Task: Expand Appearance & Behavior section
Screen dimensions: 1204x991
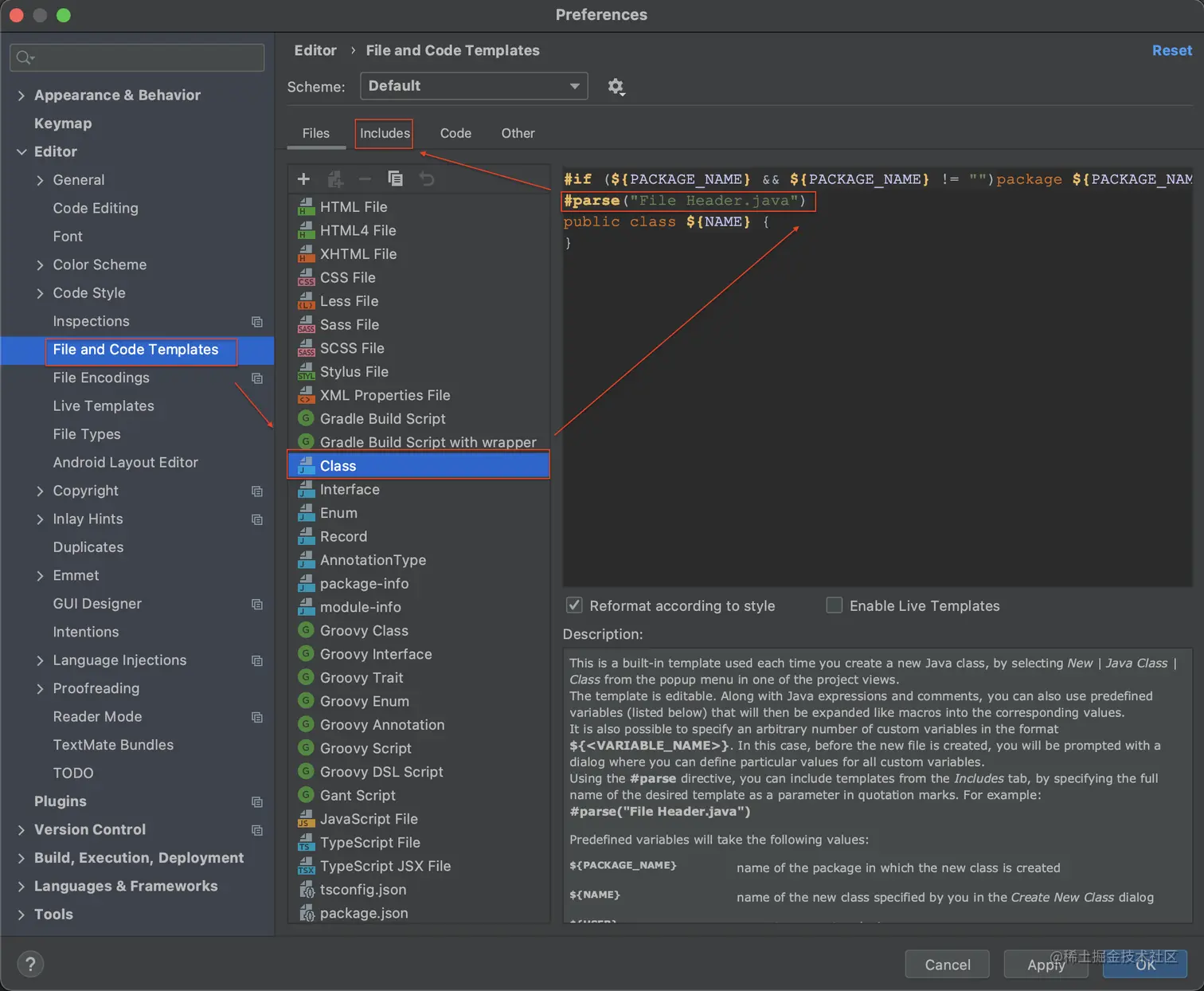Action: pyautogui.click(x=21, y=96)
